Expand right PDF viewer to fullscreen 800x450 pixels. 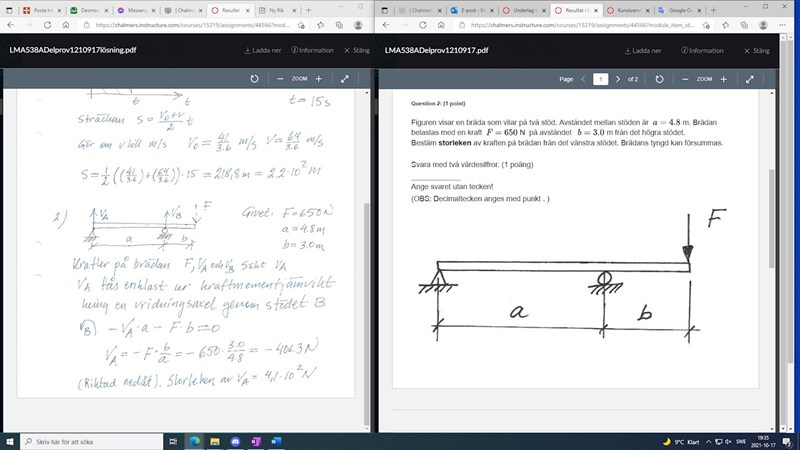[x=748, y=78]
